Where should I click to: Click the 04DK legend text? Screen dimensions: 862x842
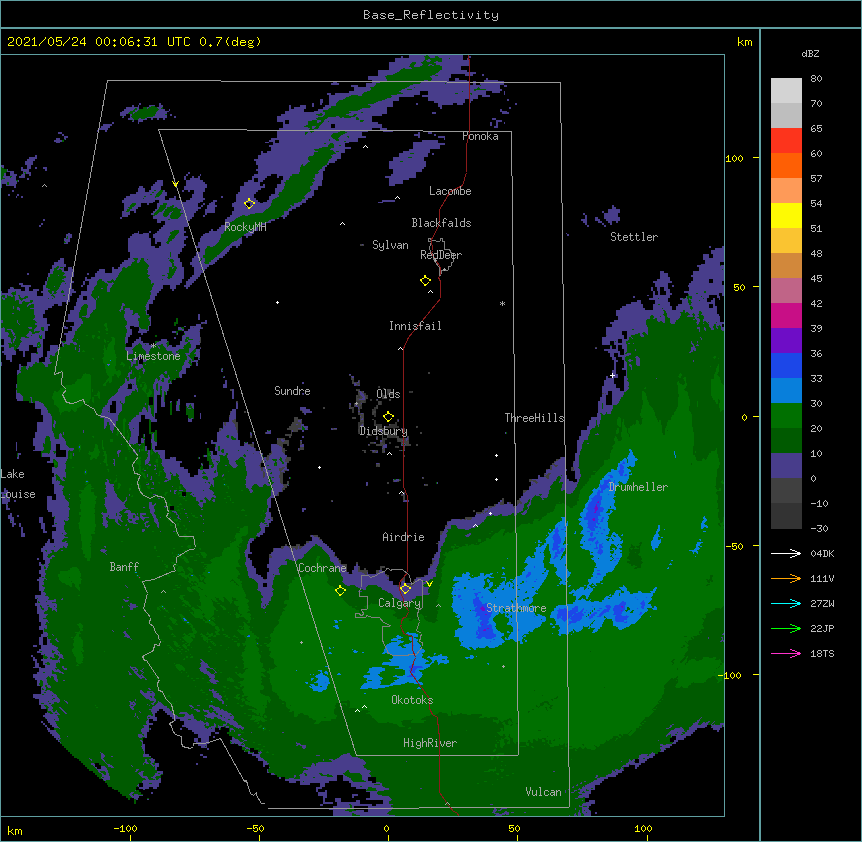click(x=822, y=553)
